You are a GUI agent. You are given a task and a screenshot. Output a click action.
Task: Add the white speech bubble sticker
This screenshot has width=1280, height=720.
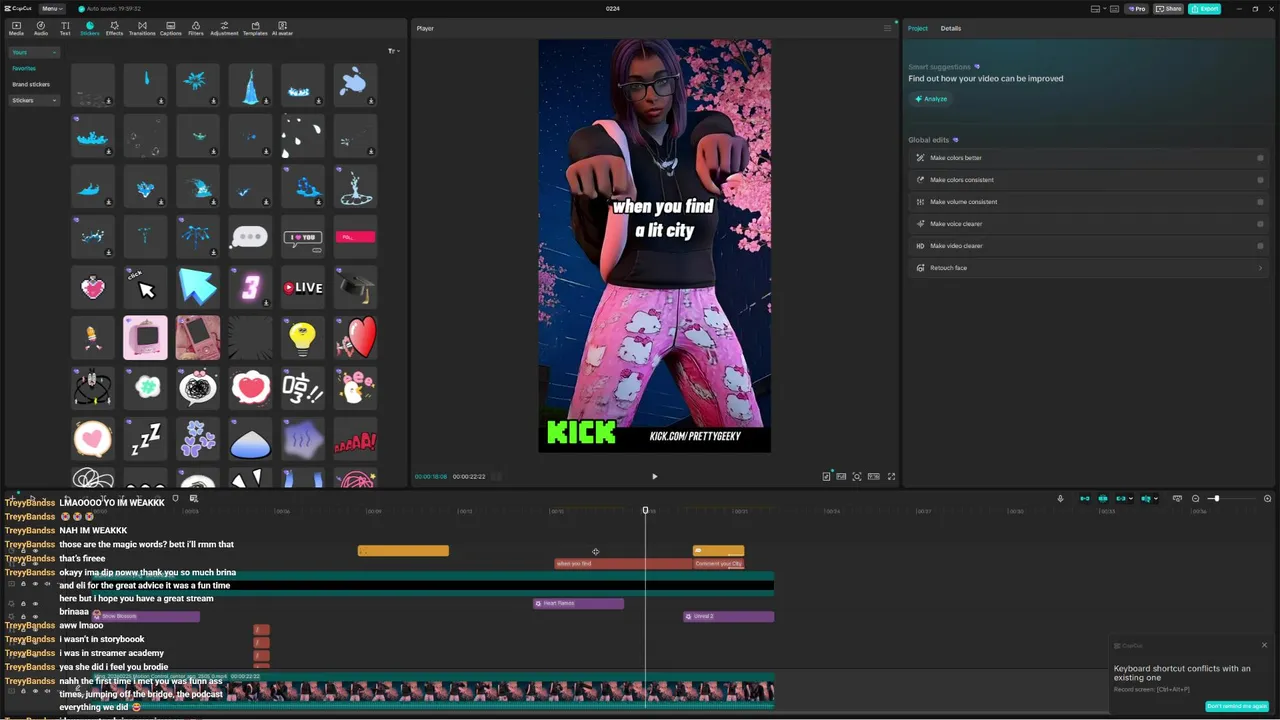250,237
